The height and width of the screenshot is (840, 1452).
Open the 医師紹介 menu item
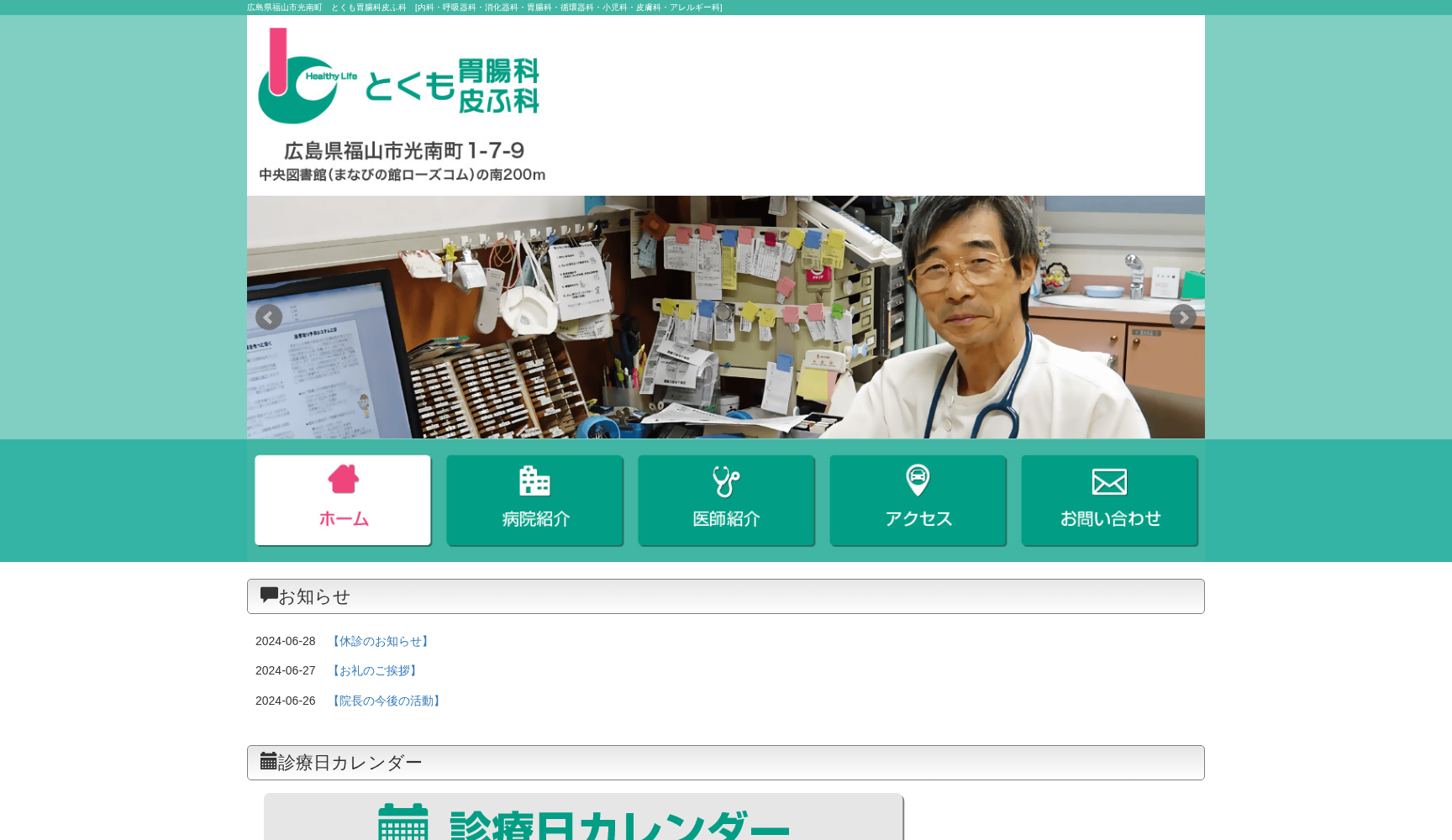tap(726, 500)
